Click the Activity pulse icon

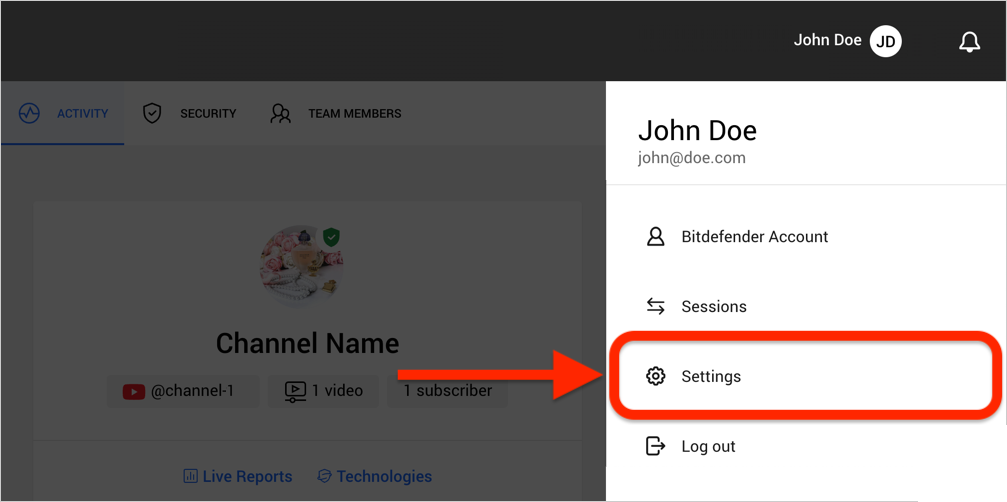(30, 114)
